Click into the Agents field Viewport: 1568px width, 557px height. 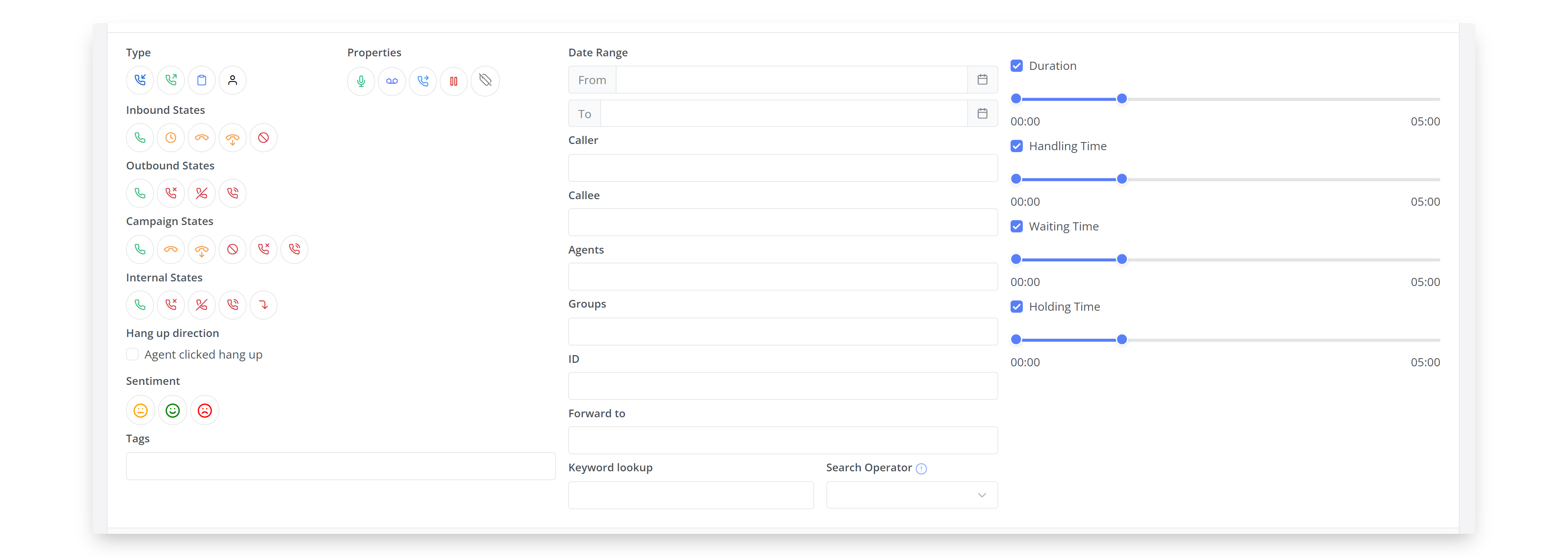[x=783, y=277]
